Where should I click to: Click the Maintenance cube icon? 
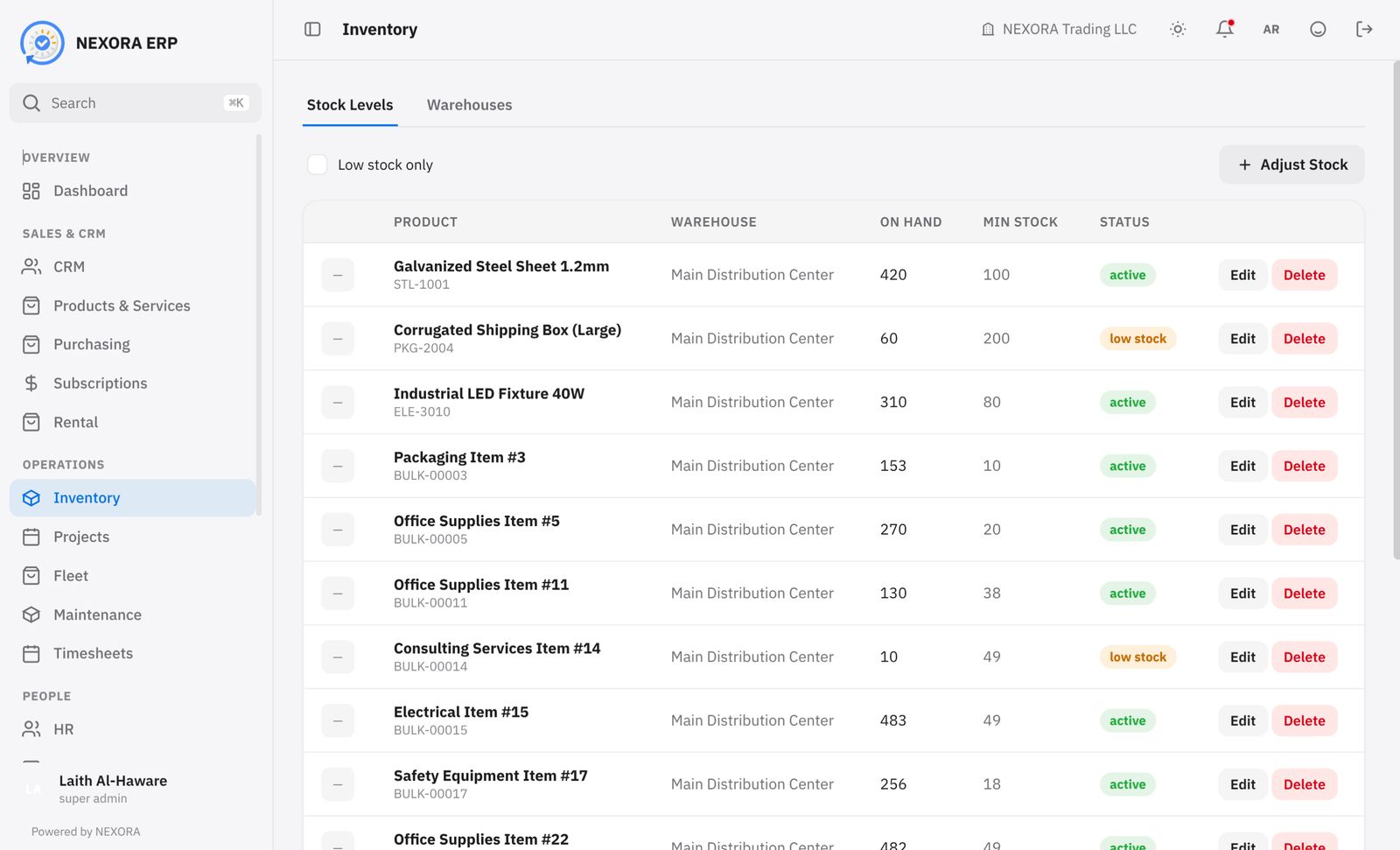(x=31, y=615)
